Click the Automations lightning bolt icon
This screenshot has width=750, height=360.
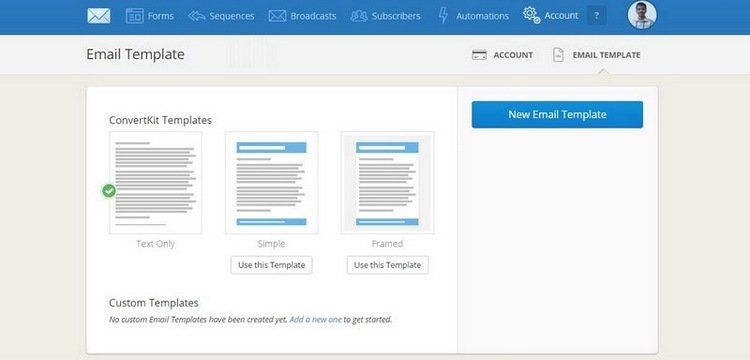point(443,15)
